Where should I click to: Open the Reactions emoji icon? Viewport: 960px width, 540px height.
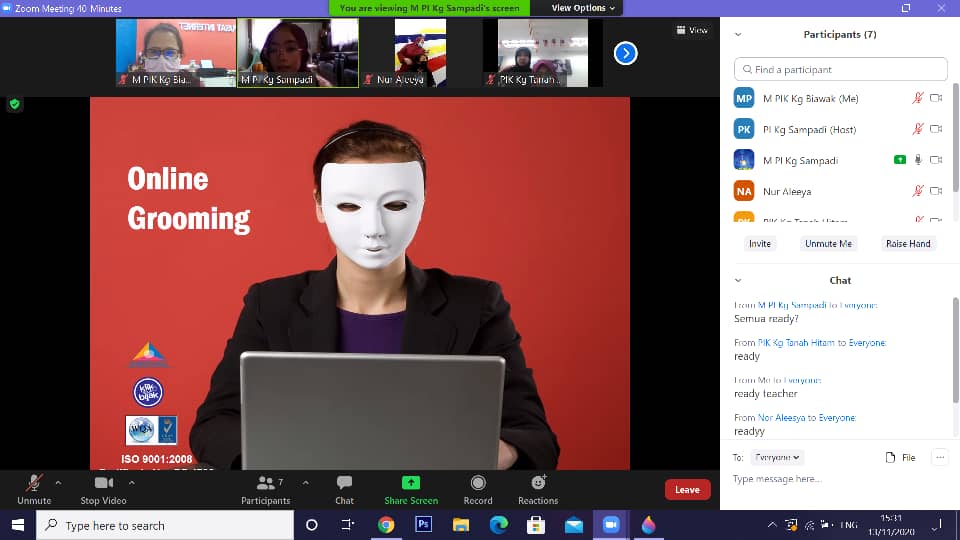click(538, 483)
